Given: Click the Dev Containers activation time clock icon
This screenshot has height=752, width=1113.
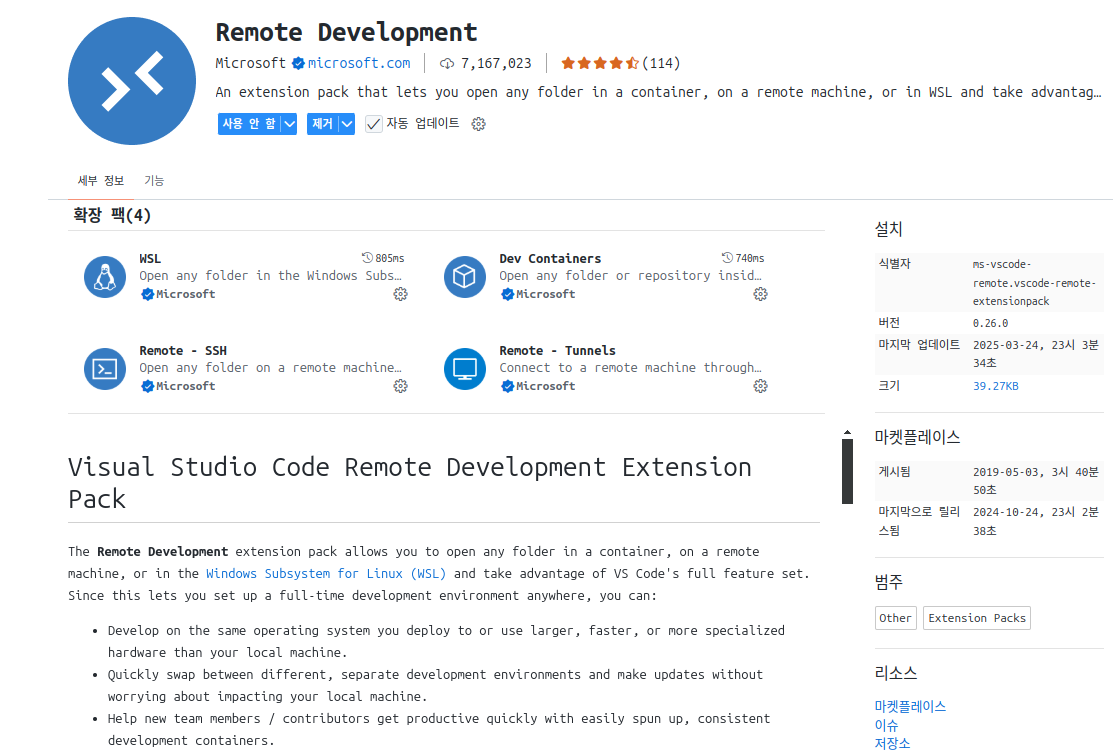Looking at the screenshot, I should point(727,258).
